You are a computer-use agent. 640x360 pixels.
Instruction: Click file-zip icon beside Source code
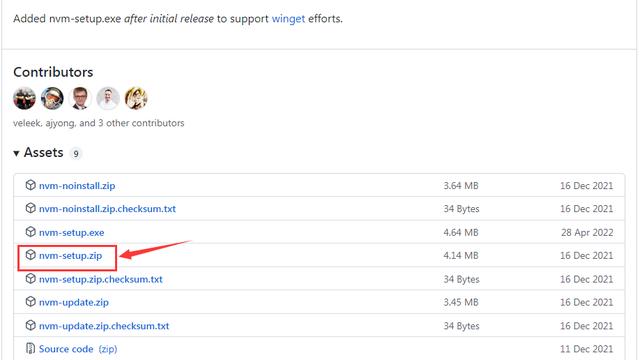(31, 349)
